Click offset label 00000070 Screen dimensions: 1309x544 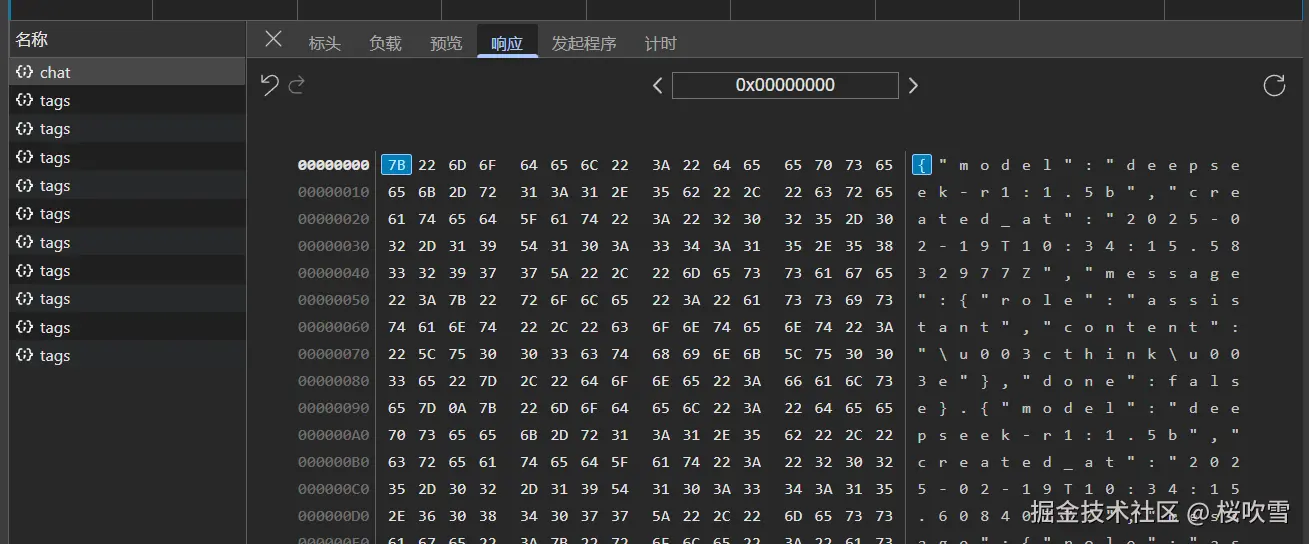coord(334,354)
